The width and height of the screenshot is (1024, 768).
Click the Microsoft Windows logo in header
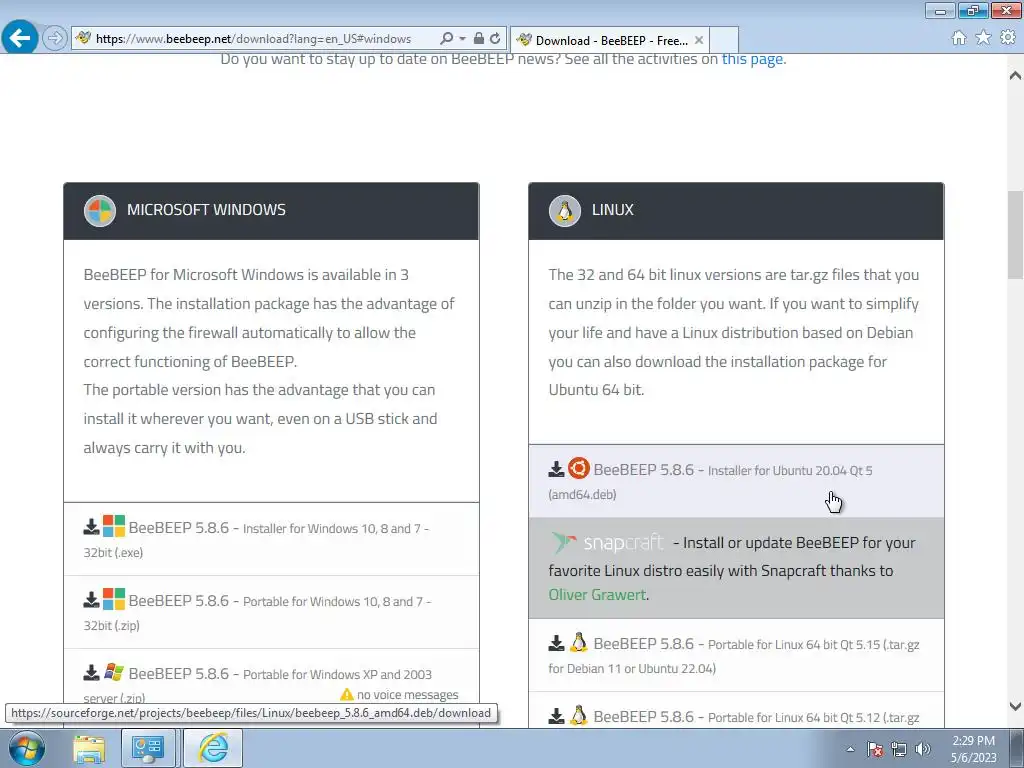pos(100,210)
